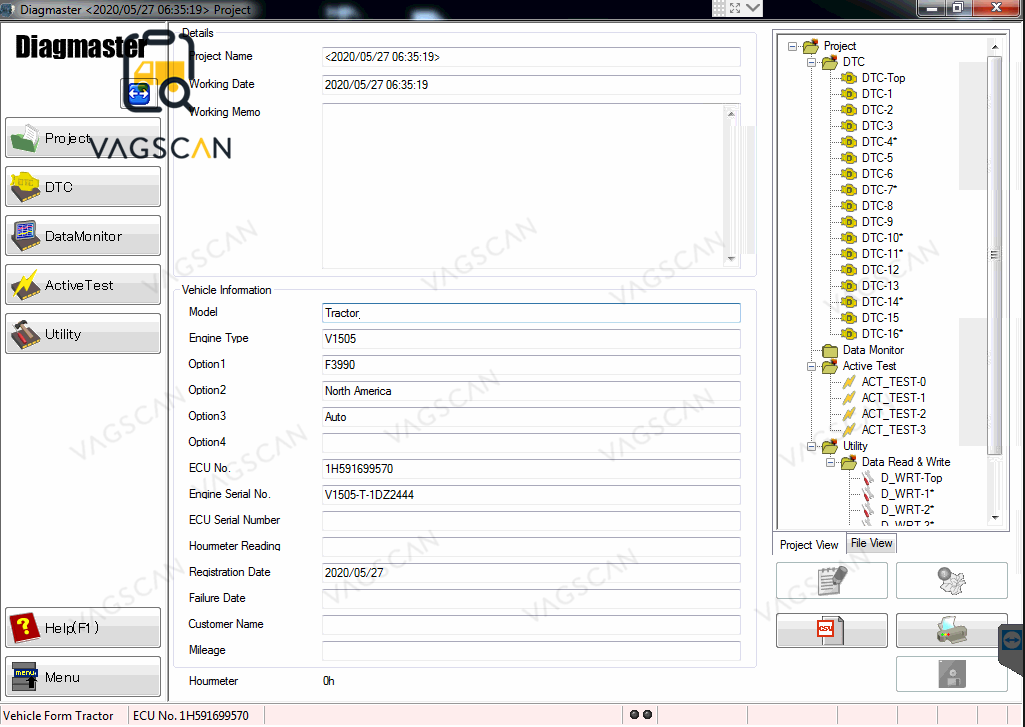Click the notepad with pencil button
Image resolution: width=1025 pixels, height=727 pixels.
click(831, 580)
